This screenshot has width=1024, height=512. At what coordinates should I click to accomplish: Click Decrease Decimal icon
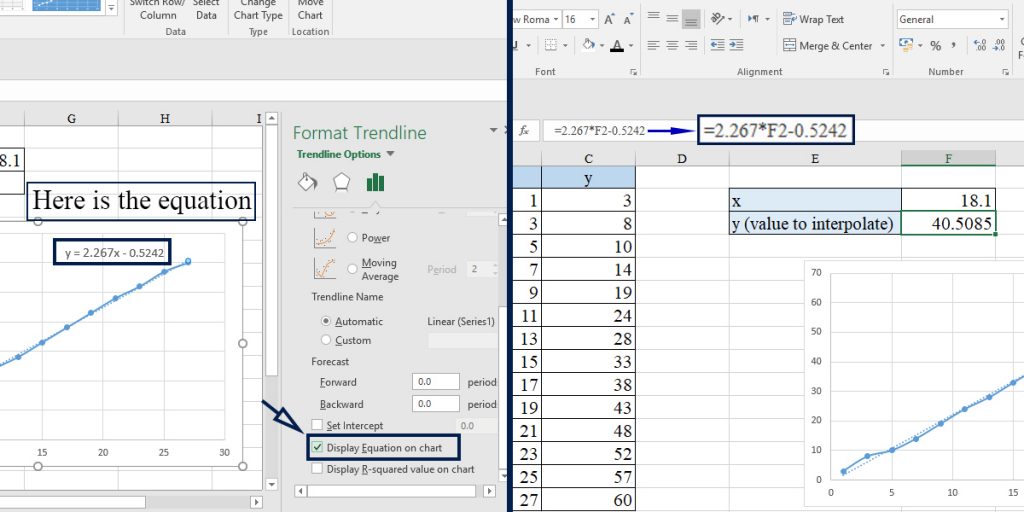999,45
